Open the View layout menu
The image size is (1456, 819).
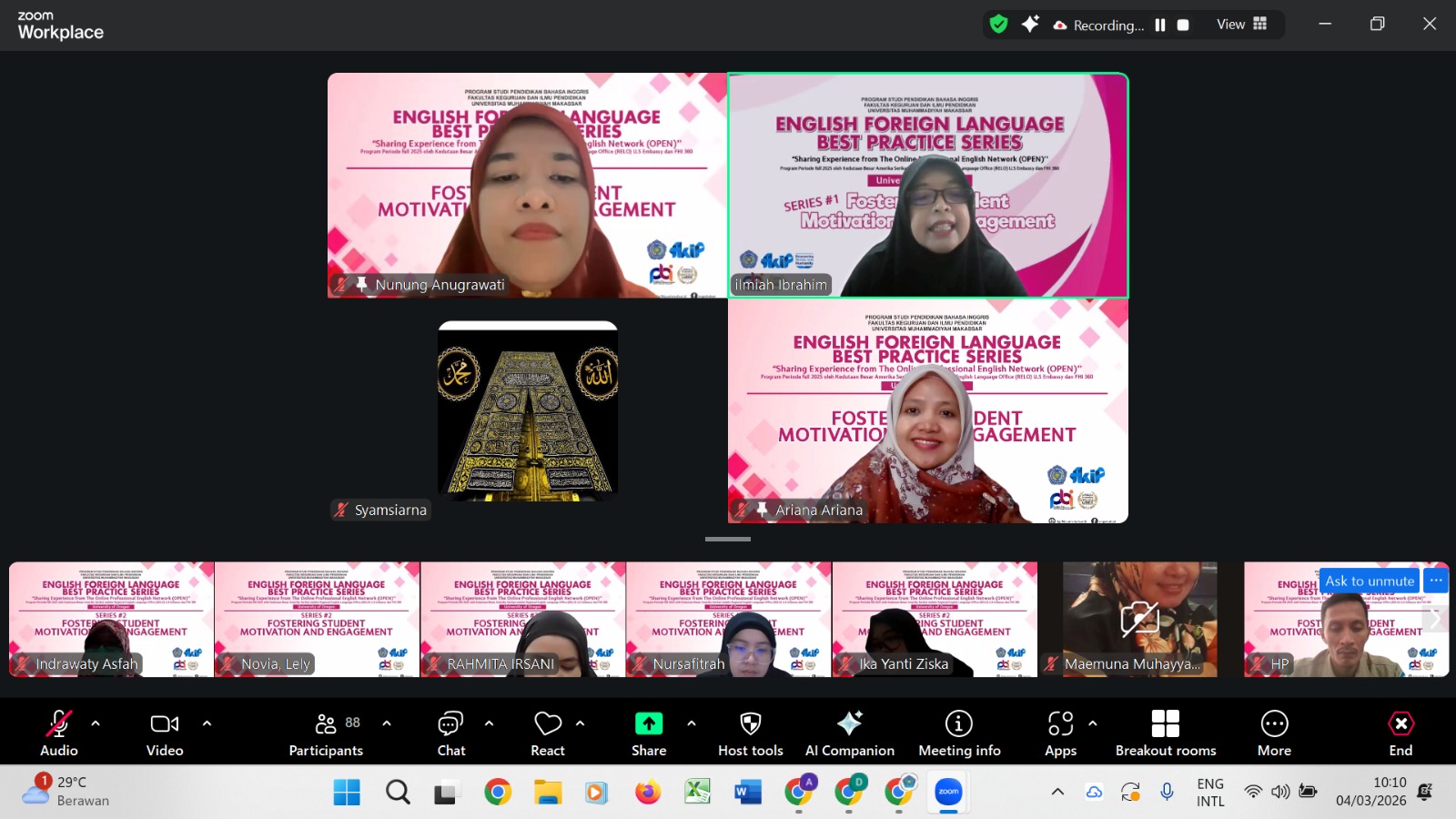(1241, 25)
